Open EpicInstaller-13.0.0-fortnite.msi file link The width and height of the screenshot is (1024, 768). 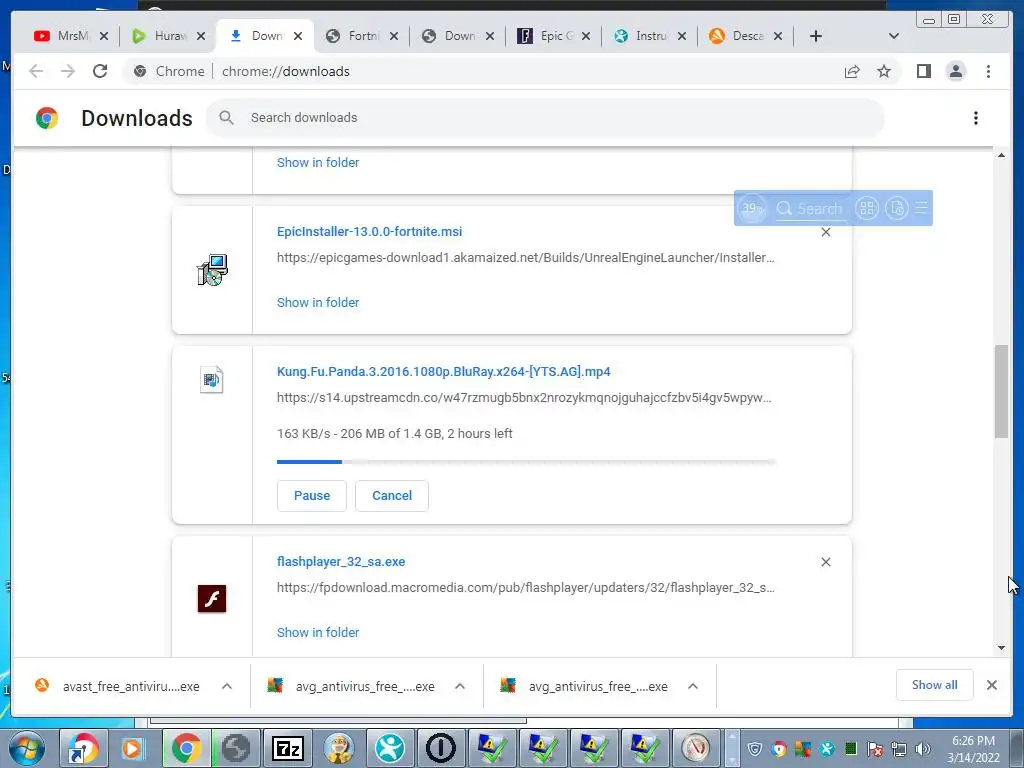pos(370,231)
